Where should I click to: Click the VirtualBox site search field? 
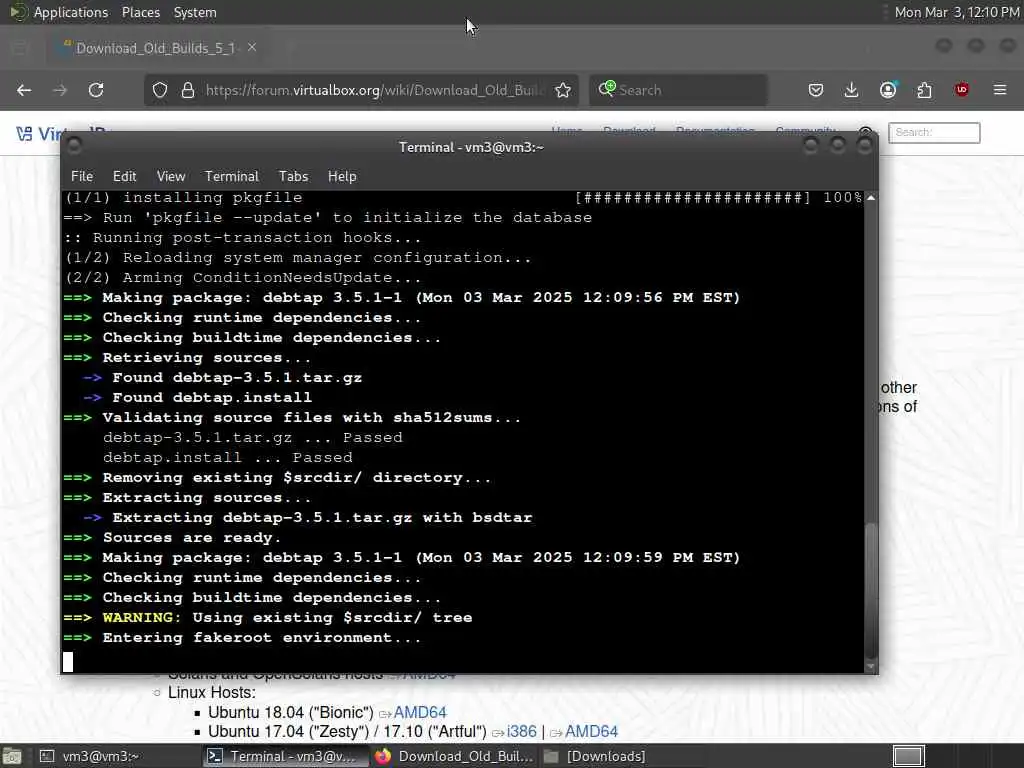click(934, 133)
